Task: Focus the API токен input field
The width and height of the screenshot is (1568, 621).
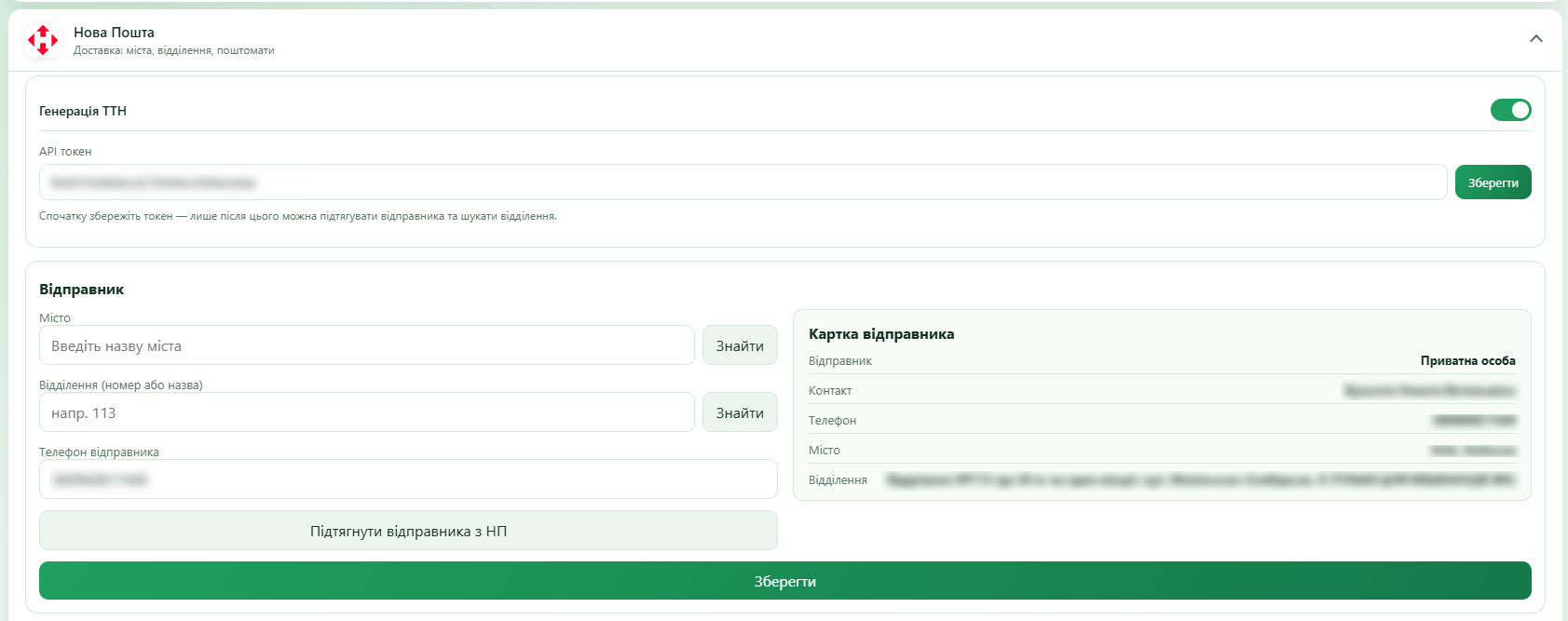Action: pyautogui.click(x=743, y=182)
